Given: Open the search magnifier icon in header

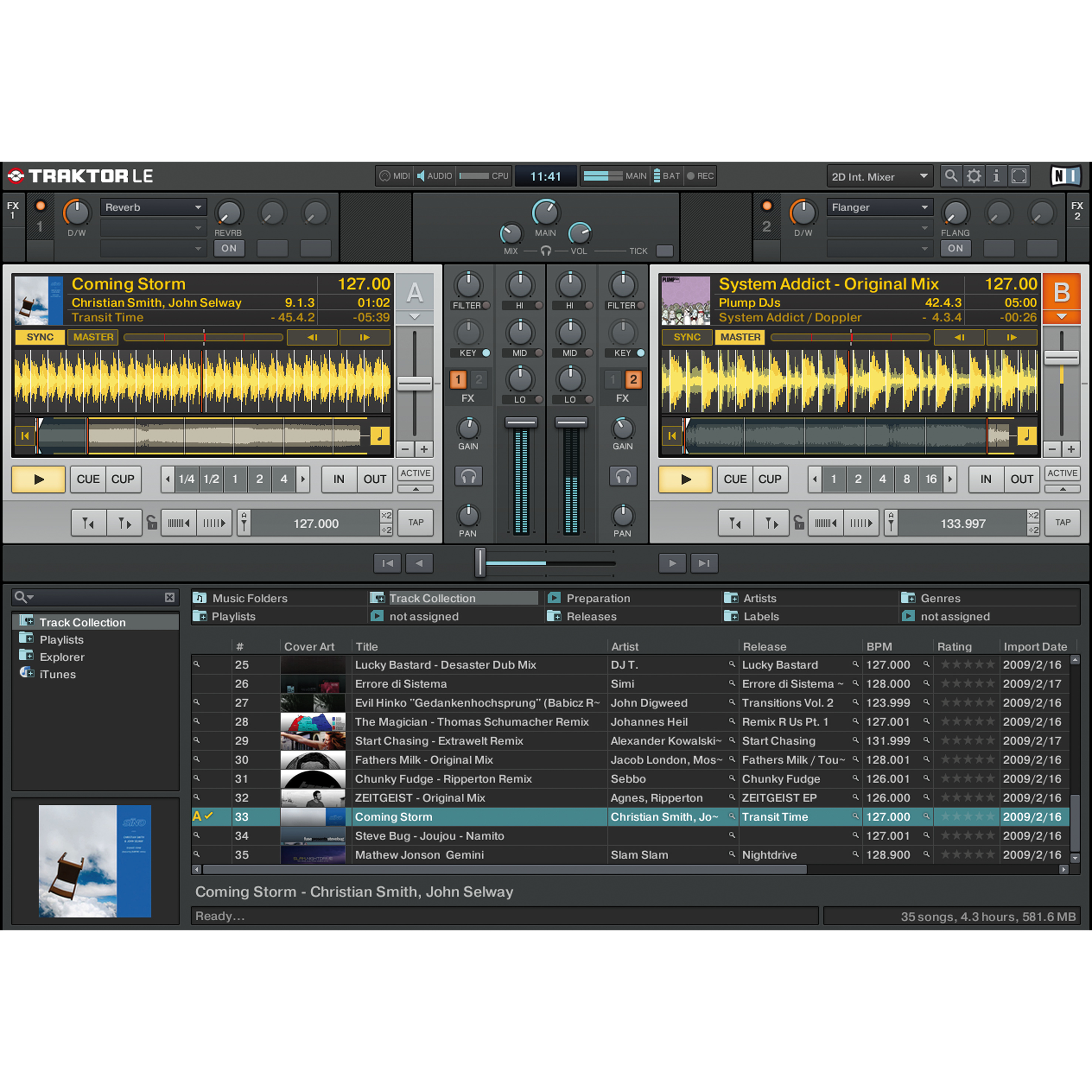Looking at the screenshot, I should [951, 176].
